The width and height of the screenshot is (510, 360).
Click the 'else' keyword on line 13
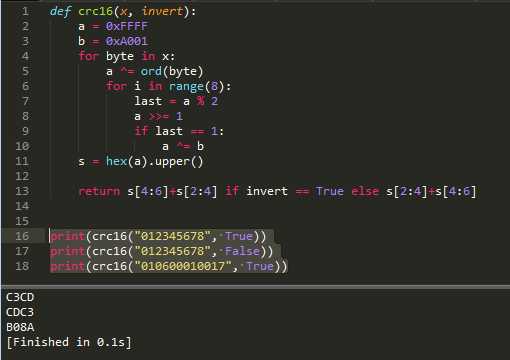[365, 191]
